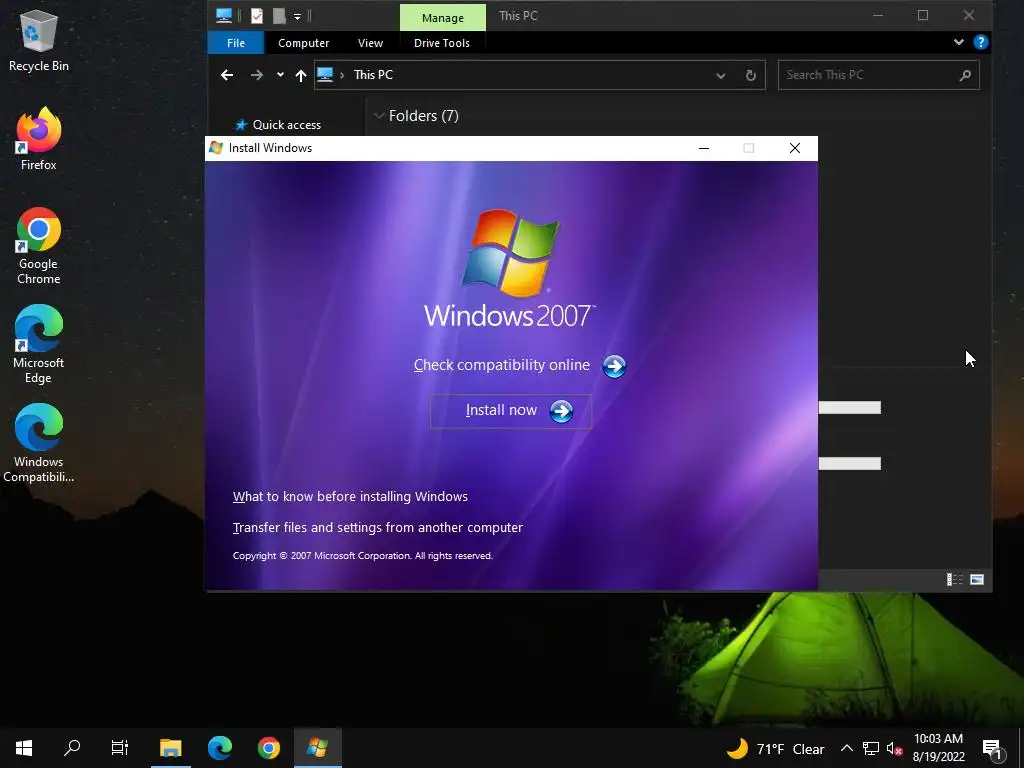Switch to the Computer ribbon tab

pyautogui.click(x=303, y=43)
